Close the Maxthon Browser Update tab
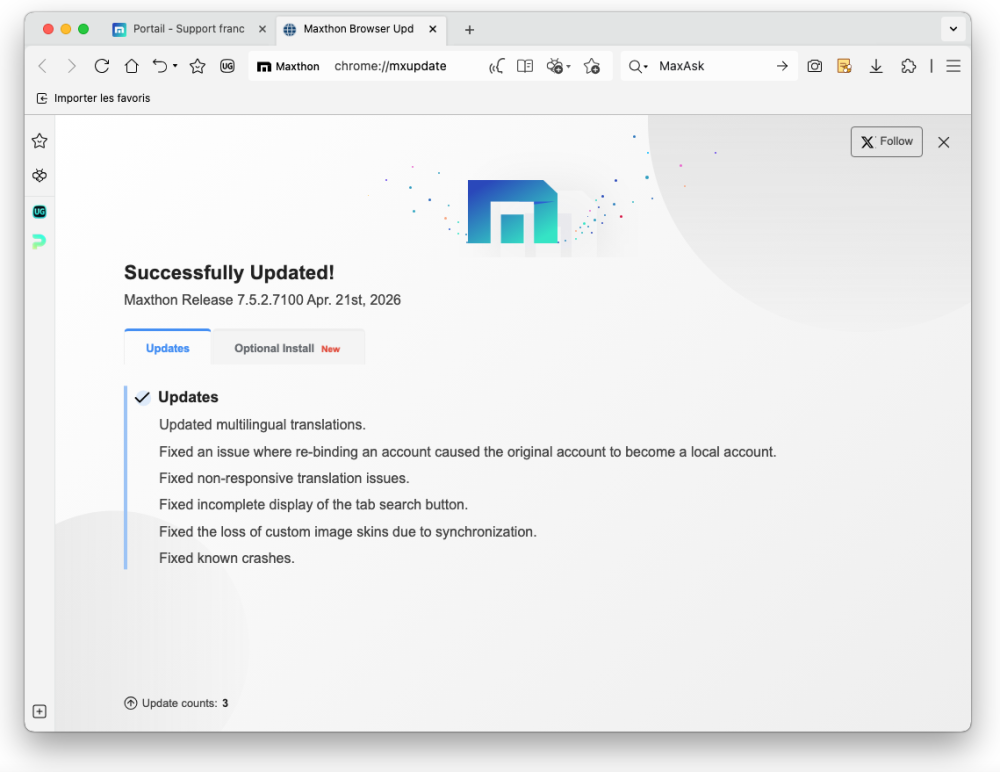 click(x=432, y=29)
